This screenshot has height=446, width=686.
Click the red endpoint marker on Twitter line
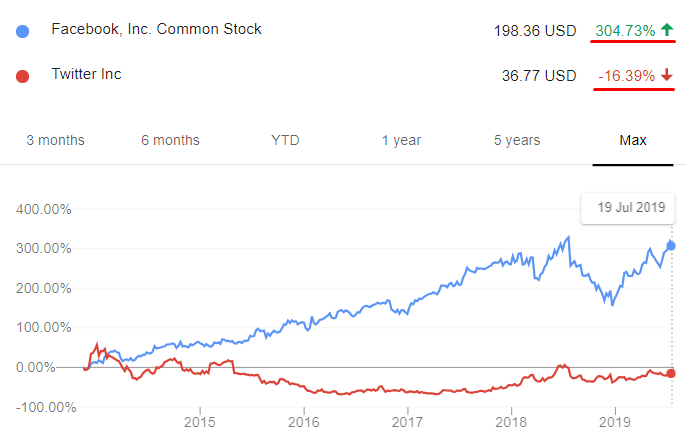(x=671, y=373)
